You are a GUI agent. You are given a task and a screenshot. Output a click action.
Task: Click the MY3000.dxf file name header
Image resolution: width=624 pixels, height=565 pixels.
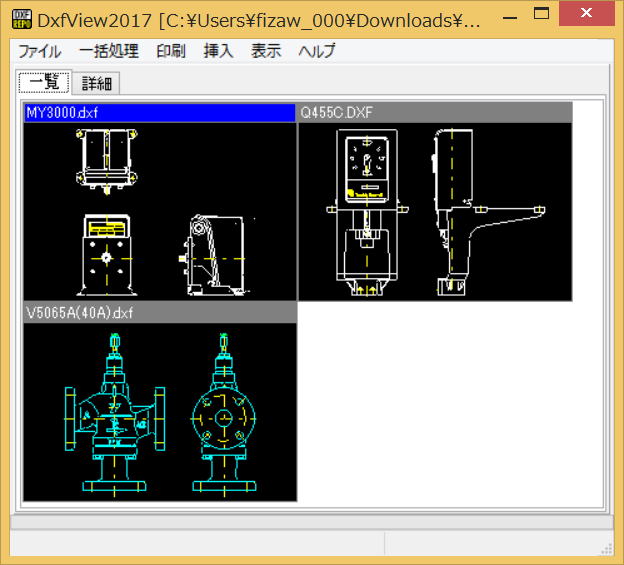[x=160, y=113]
